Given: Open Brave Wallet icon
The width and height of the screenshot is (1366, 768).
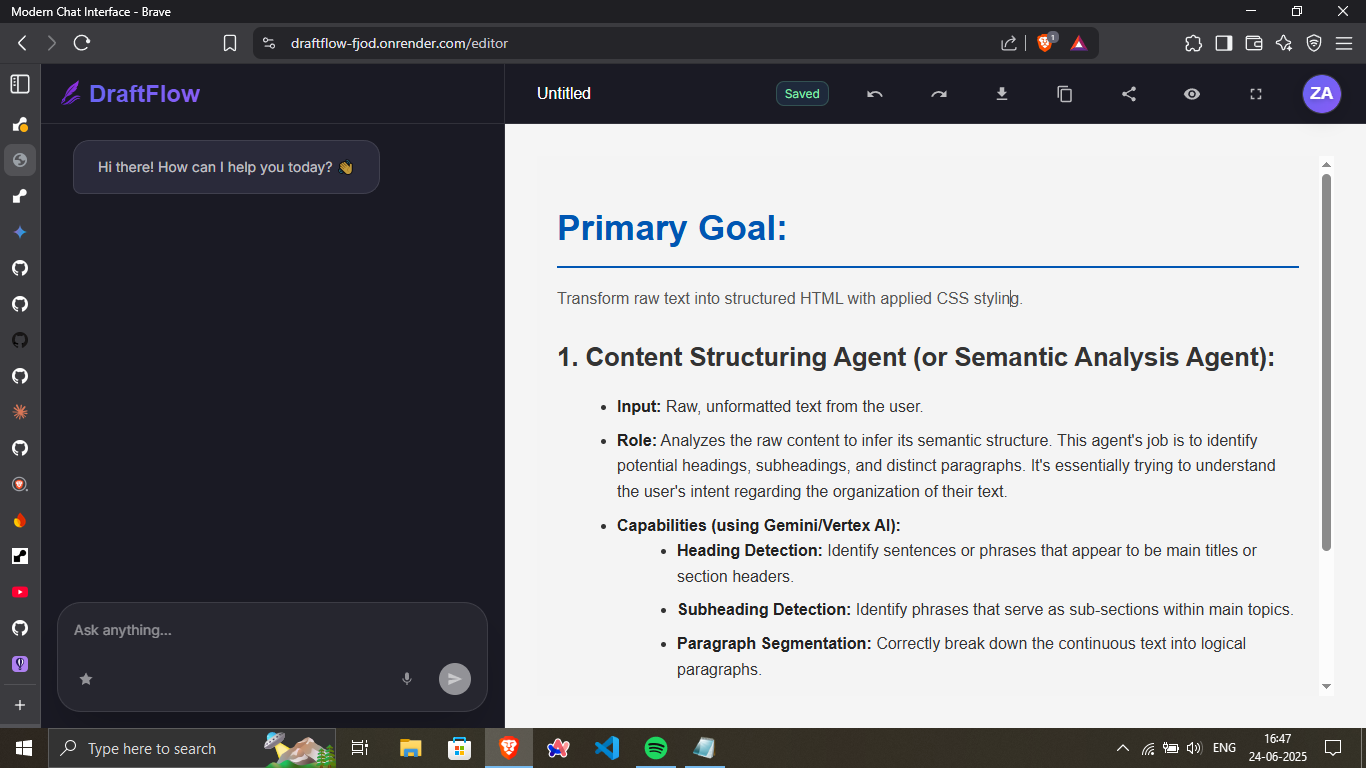Looking at the screenshot, I should click(1254, 43).
